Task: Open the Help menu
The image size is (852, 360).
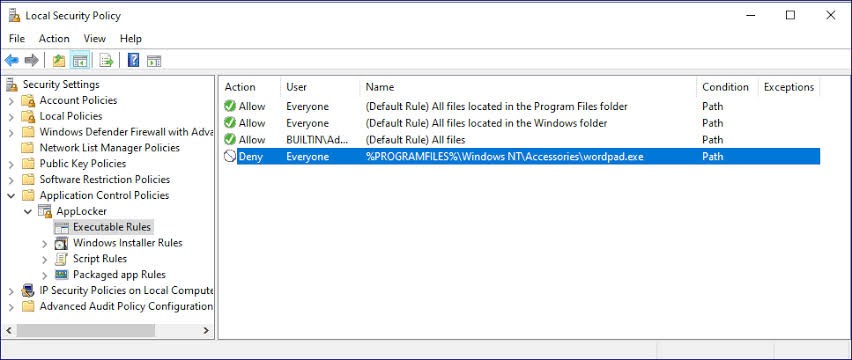Action: 130,39
